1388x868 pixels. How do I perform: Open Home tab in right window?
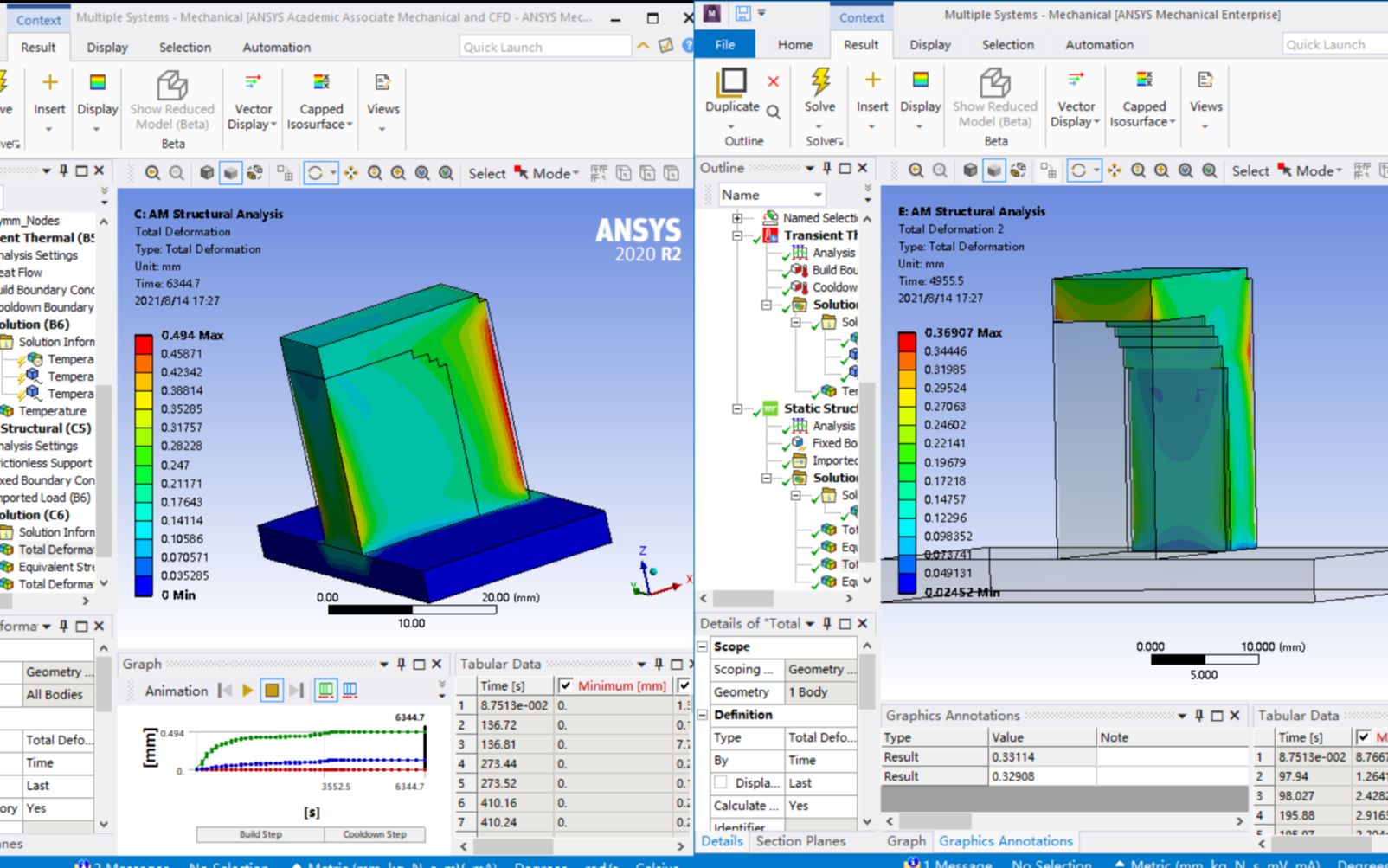point(794,44)
